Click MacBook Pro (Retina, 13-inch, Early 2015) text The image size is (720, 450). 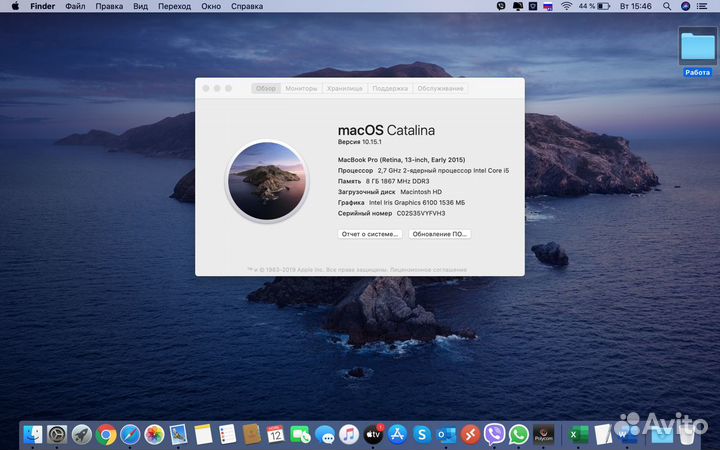[x=401, y=160]
